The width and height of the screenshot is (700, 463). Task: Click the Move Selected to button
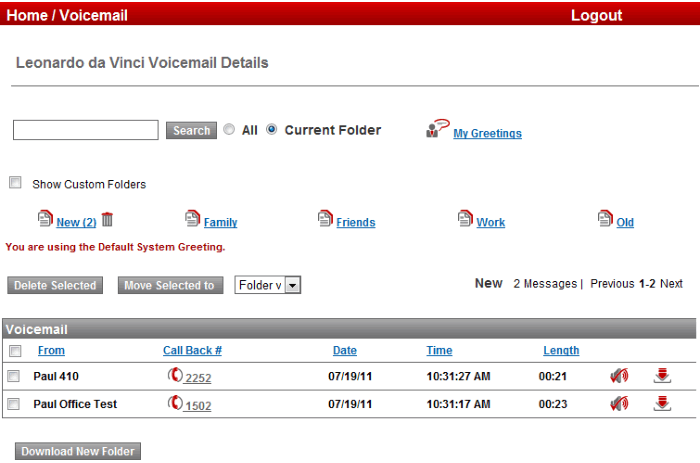[171, 285]
